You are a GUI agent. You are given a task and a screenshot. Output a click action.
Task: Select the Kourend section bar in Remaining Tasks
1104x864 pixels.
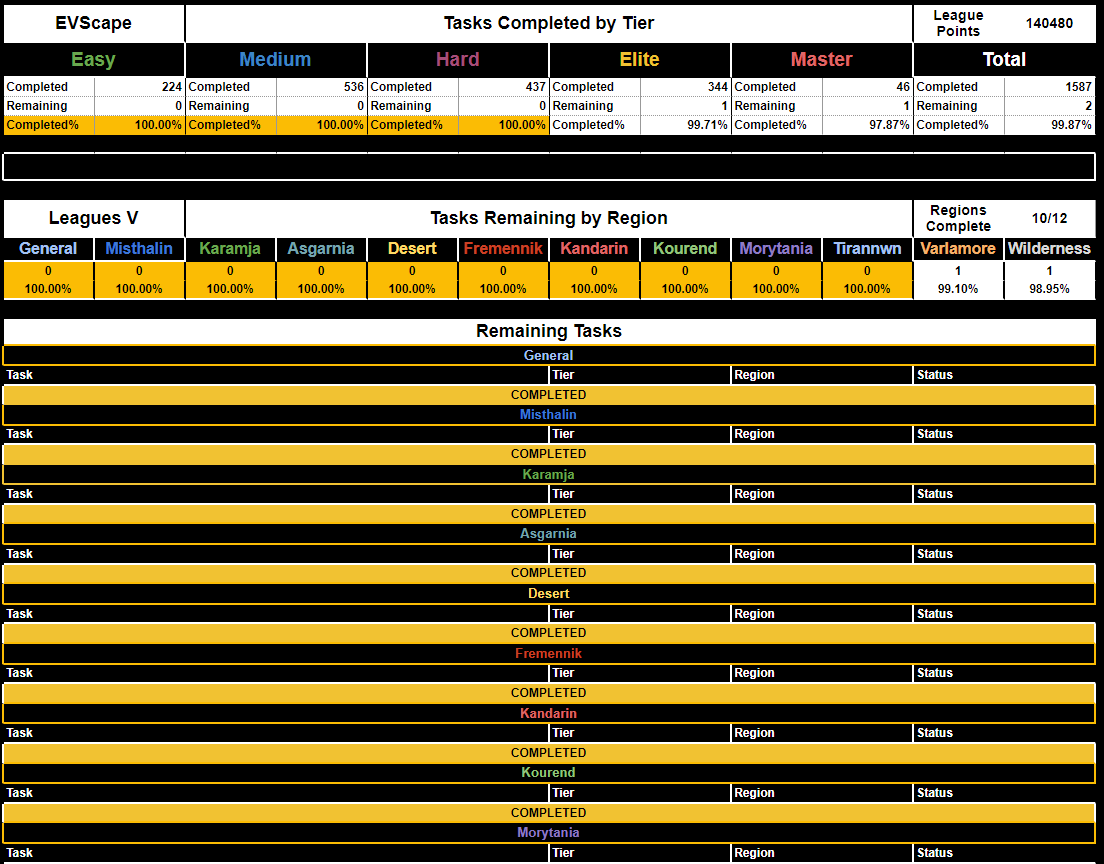(x=548, y=772)
